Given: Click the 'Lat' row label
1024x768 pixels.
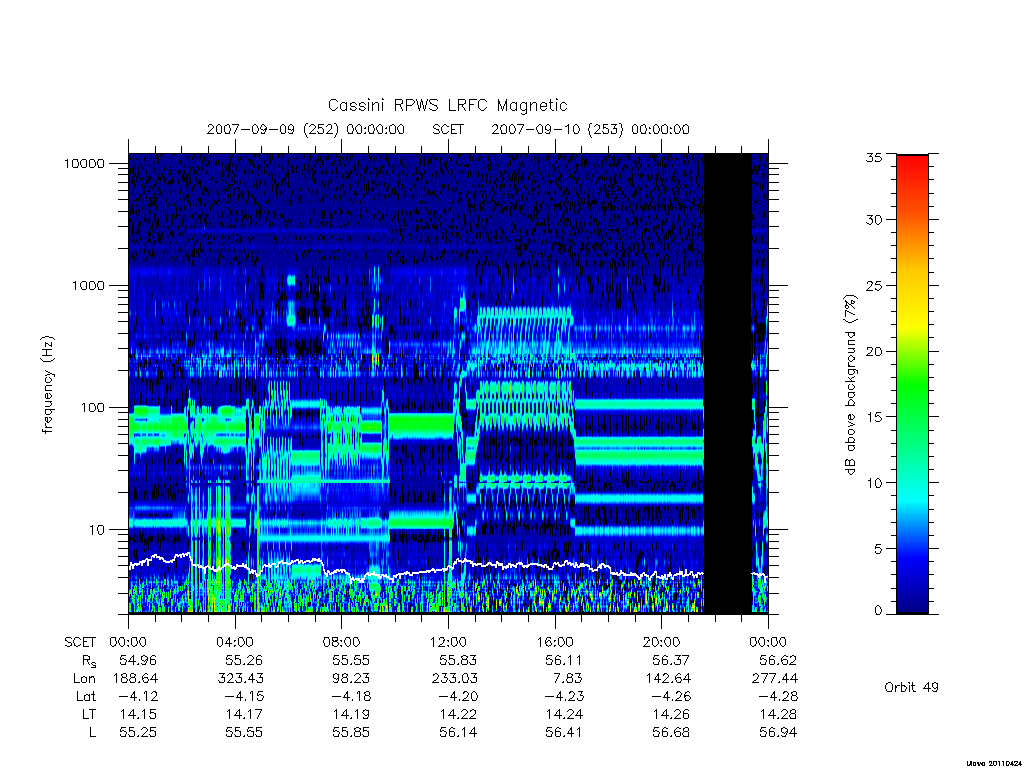Looking at the screenshot, I should pyautogui.click(x=86, y=696).
